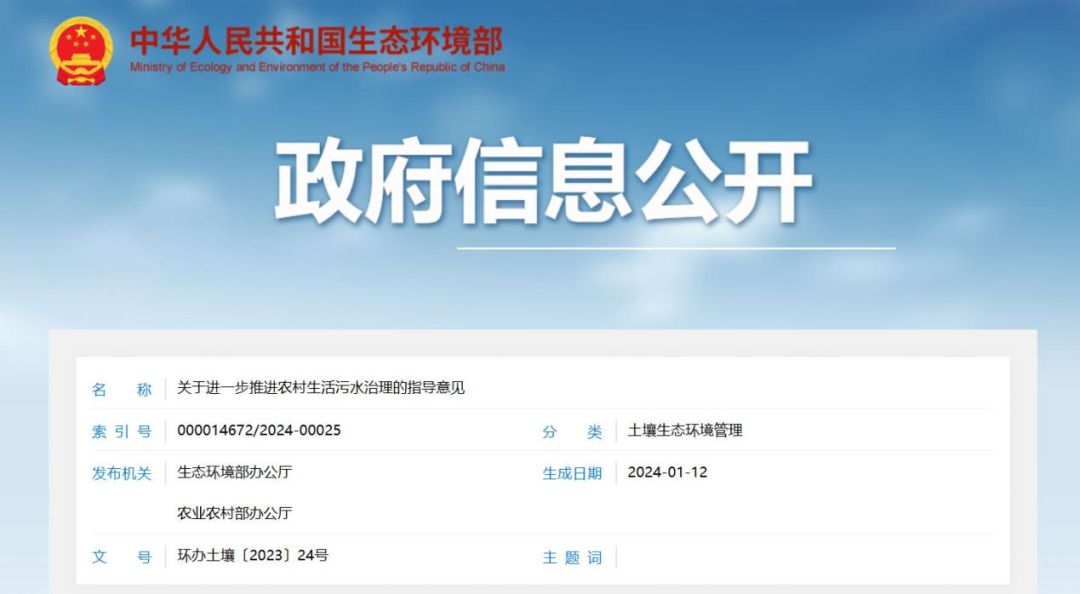Select the creation date 2024-01-12
The height and width of the screenshot is (594, 1080).
click(667, 472)
